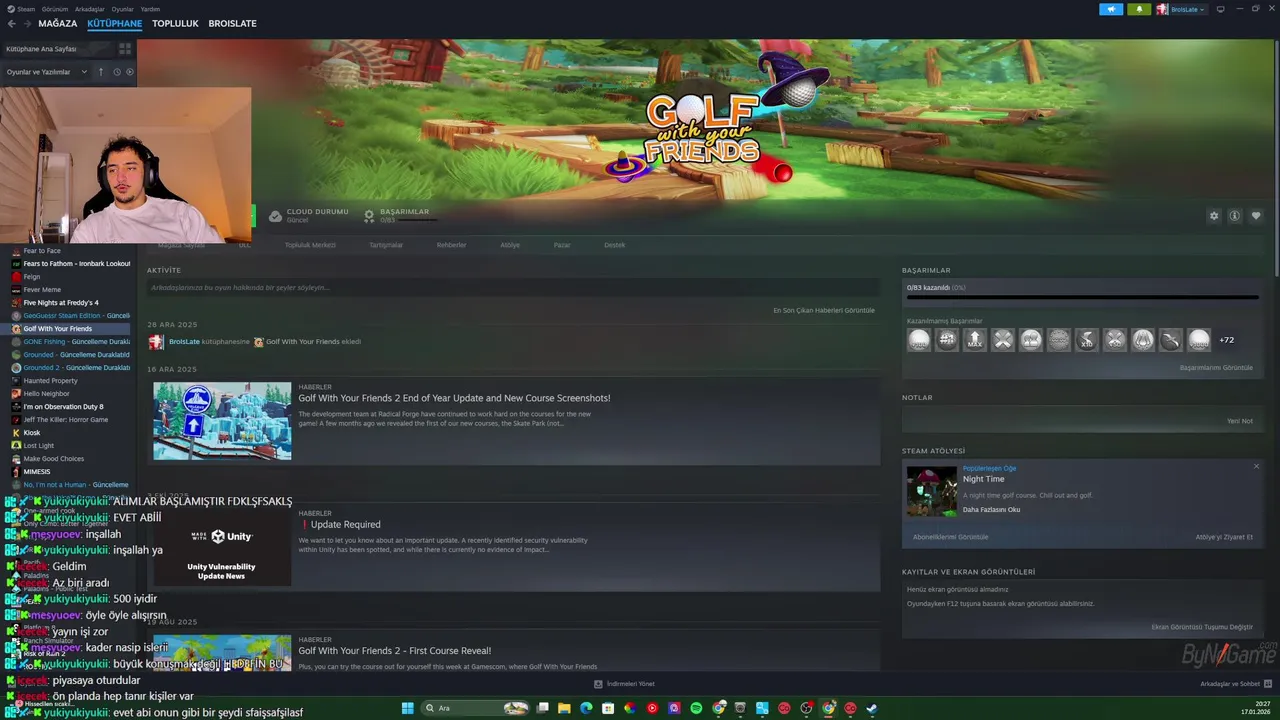Open the End of Year Update news thumbnail
This screenshot has width=1280, height=720.
(222, 421)
